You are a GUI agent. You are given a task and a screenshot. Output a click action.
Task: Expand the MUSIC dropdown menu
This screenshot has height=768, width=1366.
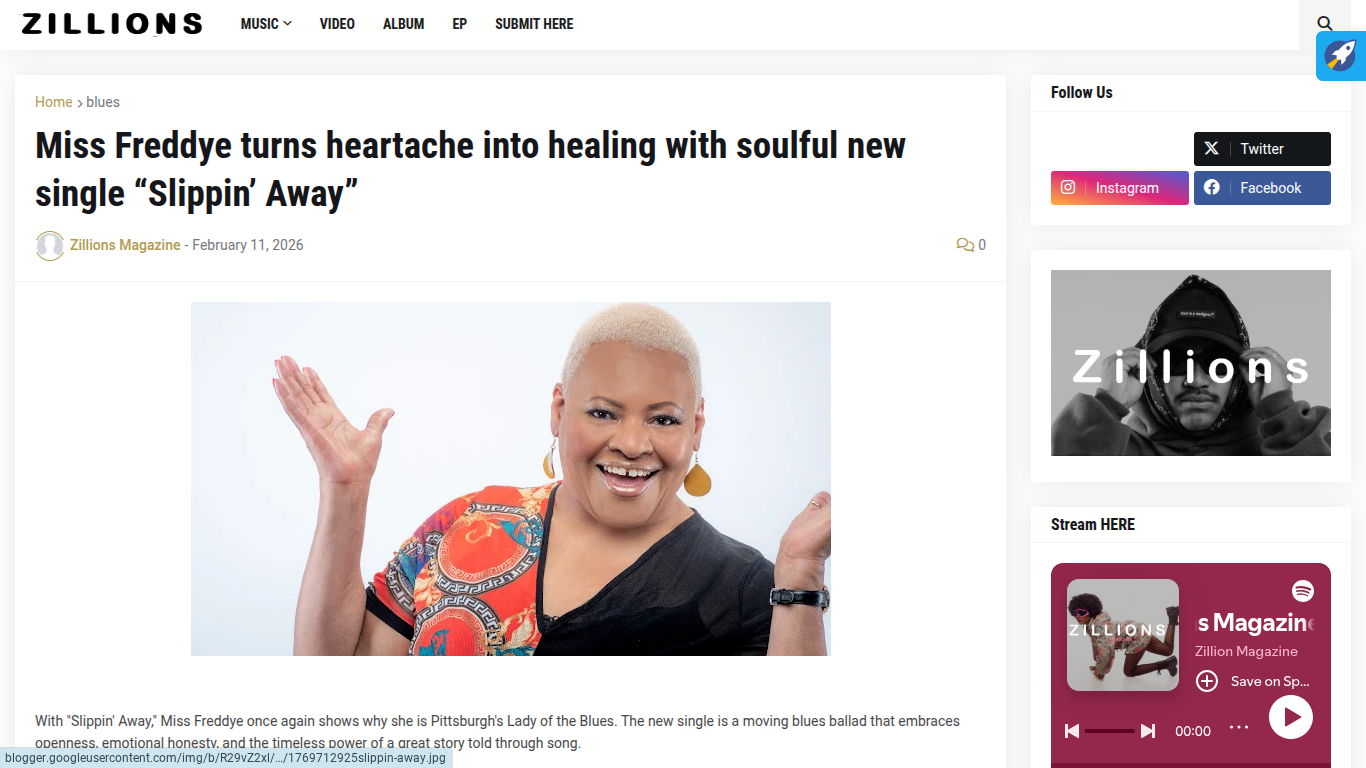click(x=266, y=24)
